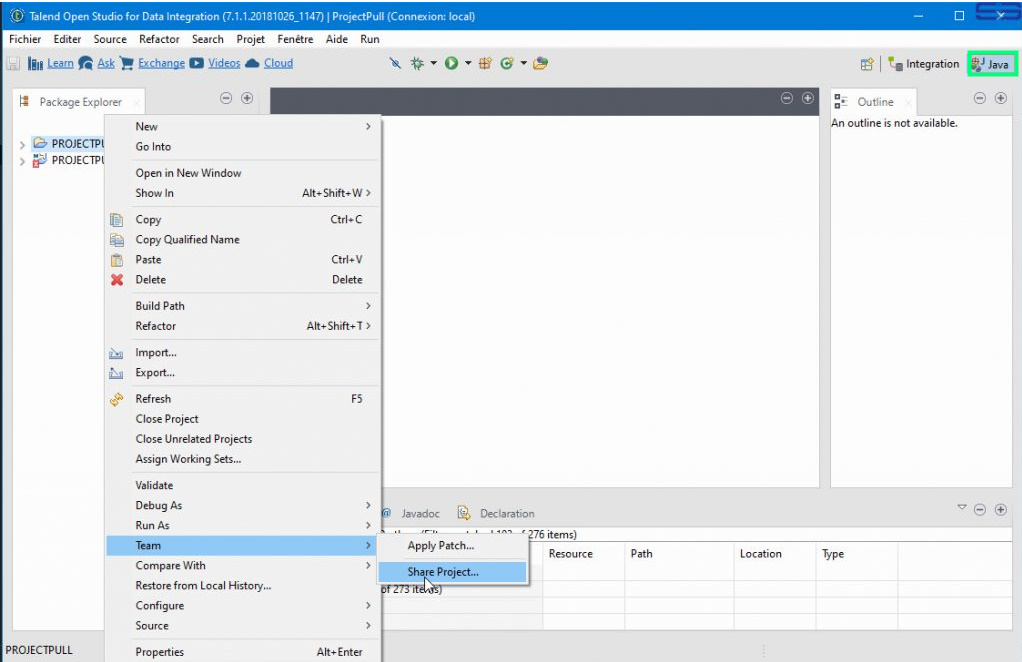Expand the New submenu

tap(242, 126)
